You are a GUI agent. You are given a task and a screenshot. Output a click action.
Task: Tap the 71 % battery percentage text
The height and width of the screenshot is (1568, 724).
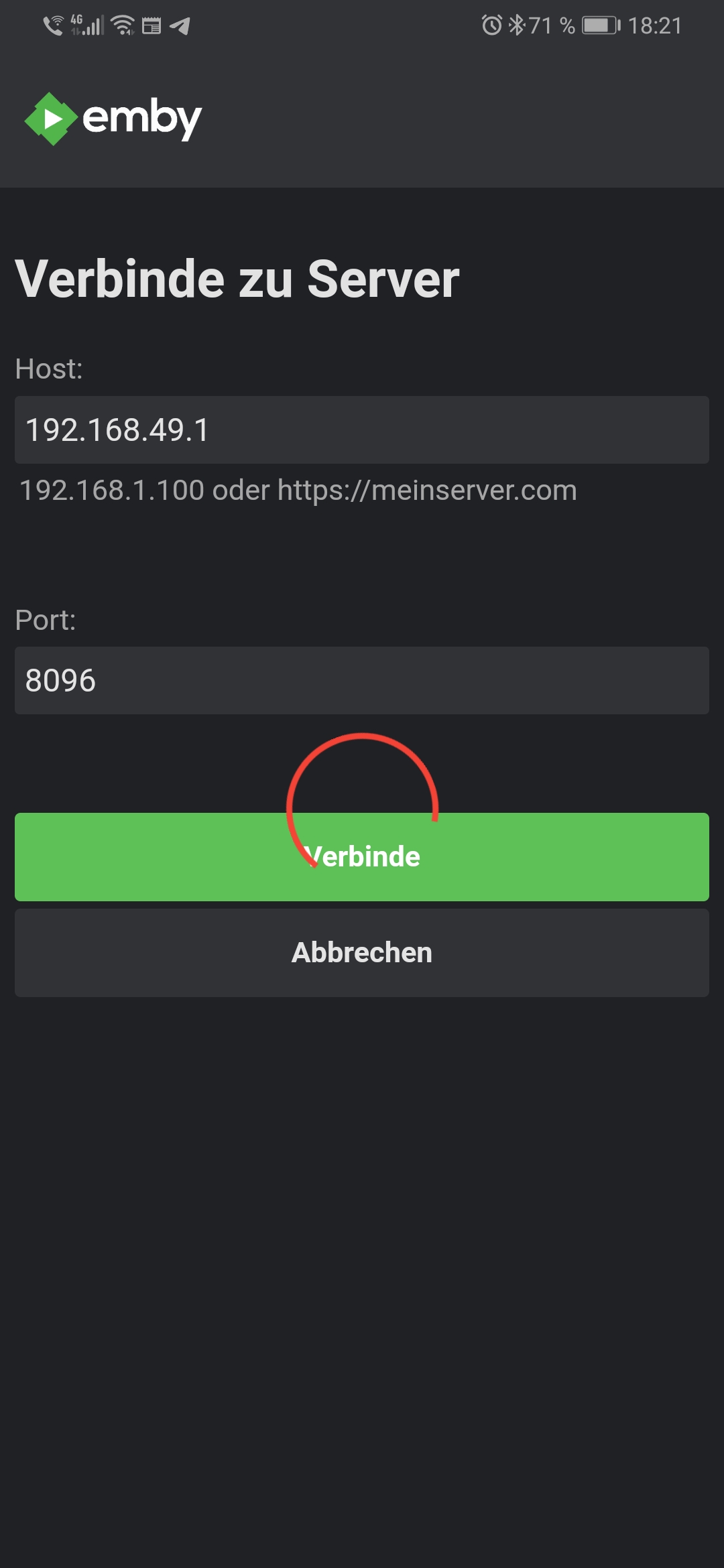(x=552, y=25)
